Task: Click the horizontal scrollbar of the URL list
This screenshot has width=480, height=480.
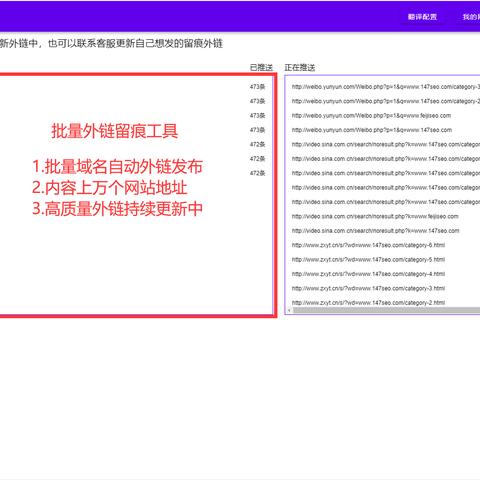Action: pos(386,310)
